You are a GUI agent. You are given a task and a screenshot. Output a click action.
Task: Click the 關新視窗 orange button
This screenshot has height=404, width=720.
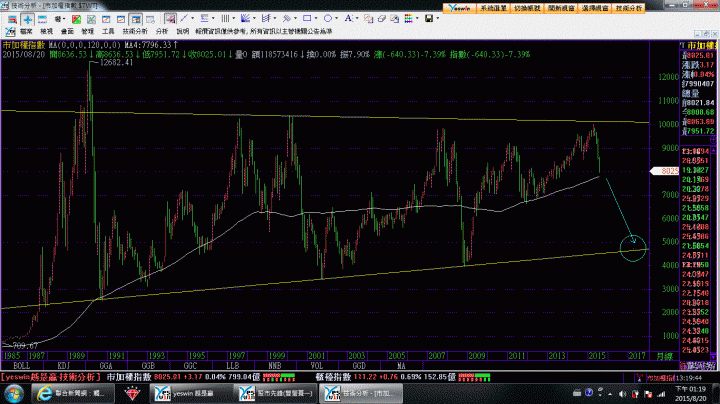pyautogui.click(x=561, y=8)
